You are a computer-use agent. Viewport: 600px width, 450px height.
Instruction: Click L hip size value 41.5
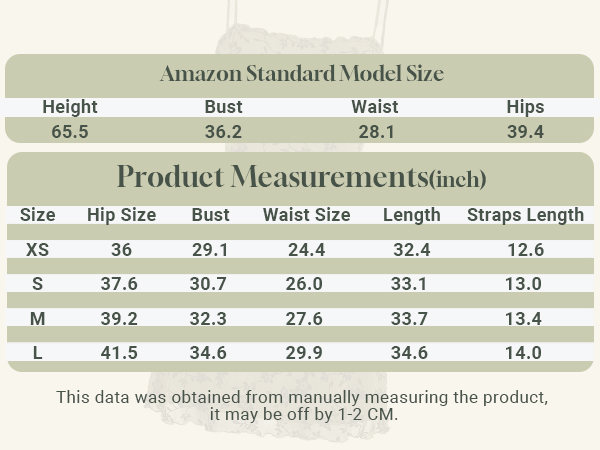coord(119,353)
